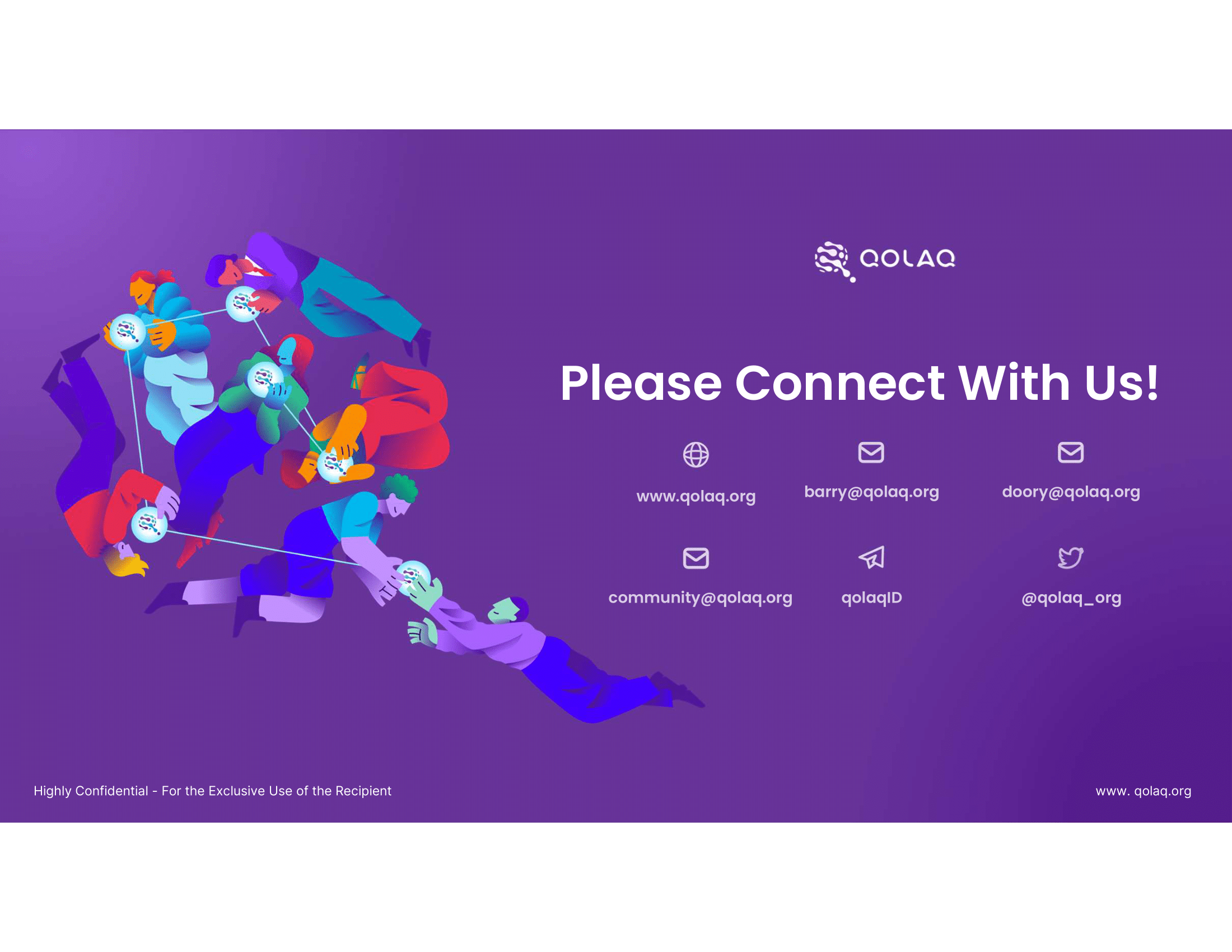Select the doory@qolaq.org email address
Image resolution: width=1232 pixels, height=952 pixels.
[x=1070, y=492]
